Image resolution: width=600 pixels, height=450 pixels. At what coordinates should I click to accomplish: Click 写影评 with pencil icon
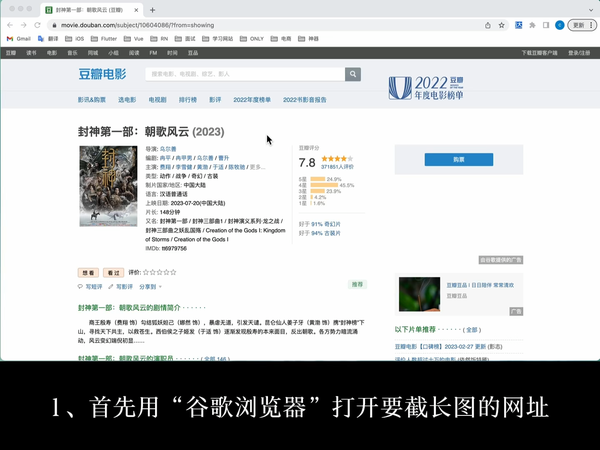click(121, 287)
